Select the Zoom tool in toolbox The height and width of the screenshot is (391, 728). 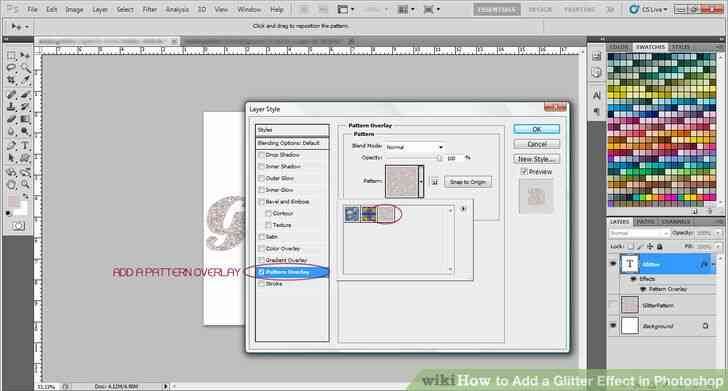click(25, 185)
